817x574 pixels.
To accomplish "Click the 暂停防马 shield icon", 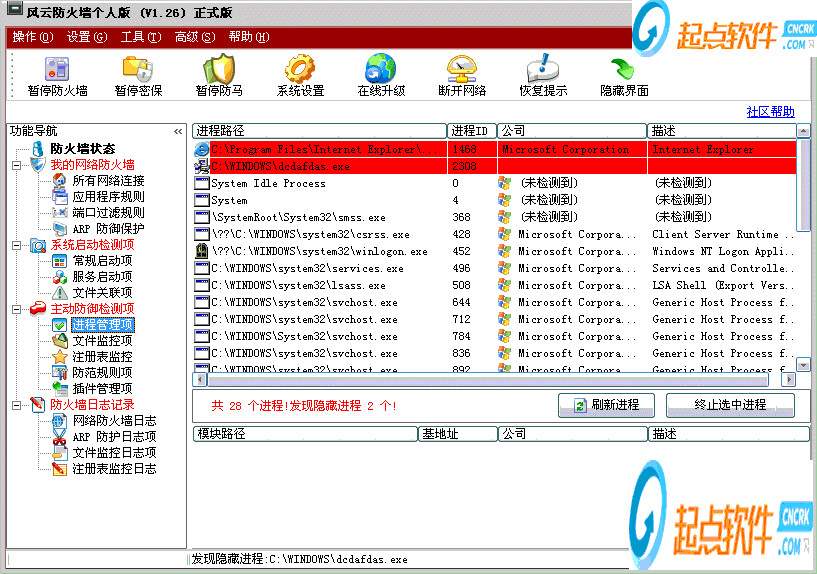I will click(x=219, y=68).
